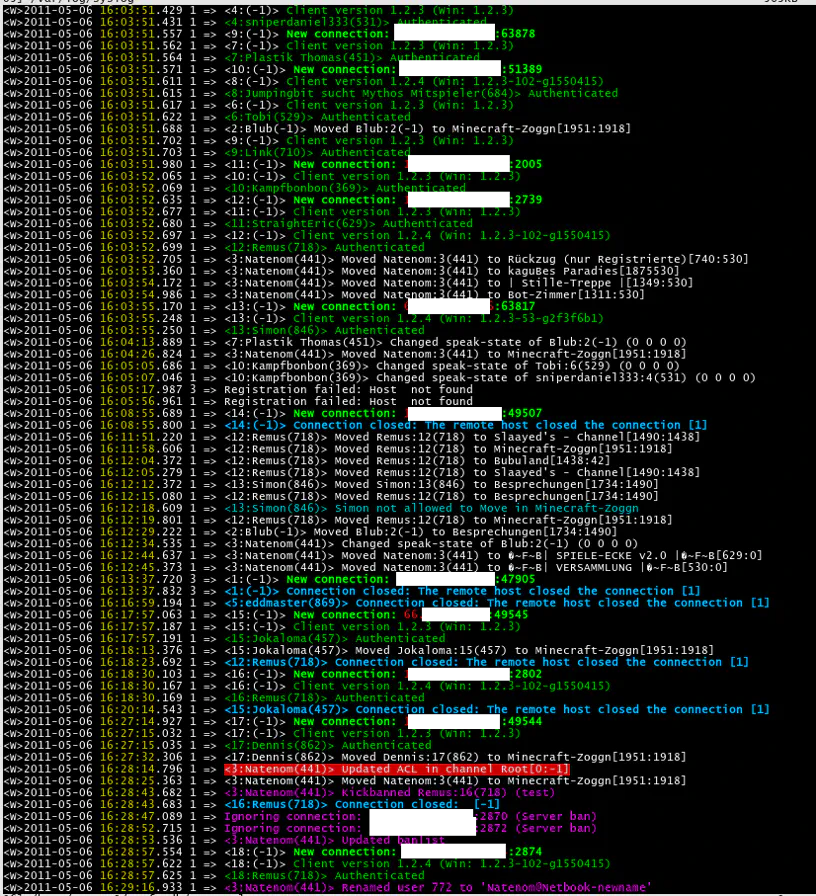Screen dimensions: 816x896
Task: Click '<2:Blub(-1)> Moved Blub:2(-1) to Minecraft-Zoggn' line
Action: pos(427,129)
